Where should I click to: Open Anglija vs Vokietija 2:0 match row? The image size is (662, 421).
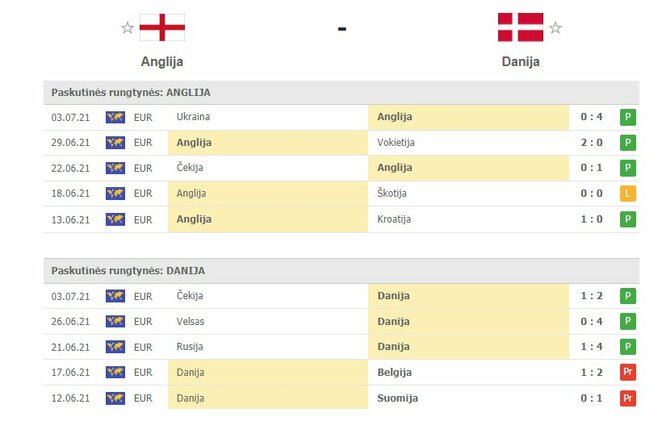click(341, 143)
